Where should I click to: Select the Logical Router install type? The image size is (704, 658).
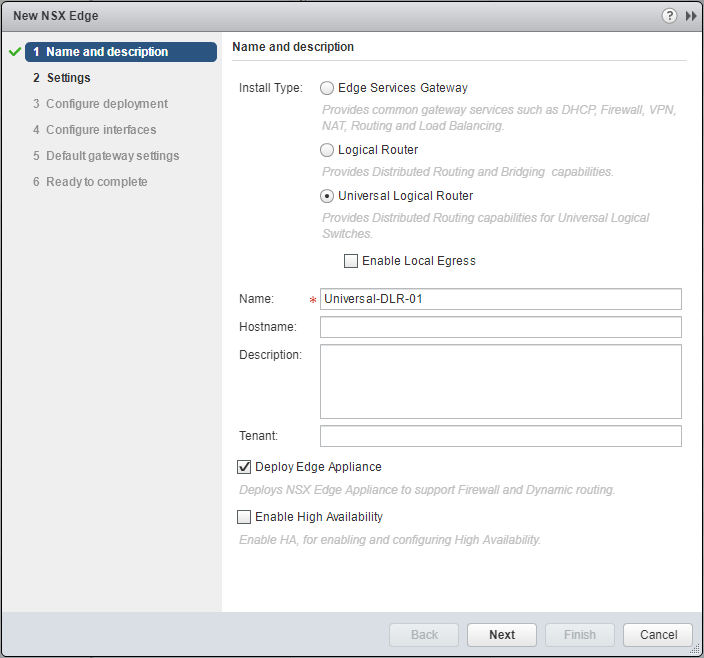tap(327, 150)
